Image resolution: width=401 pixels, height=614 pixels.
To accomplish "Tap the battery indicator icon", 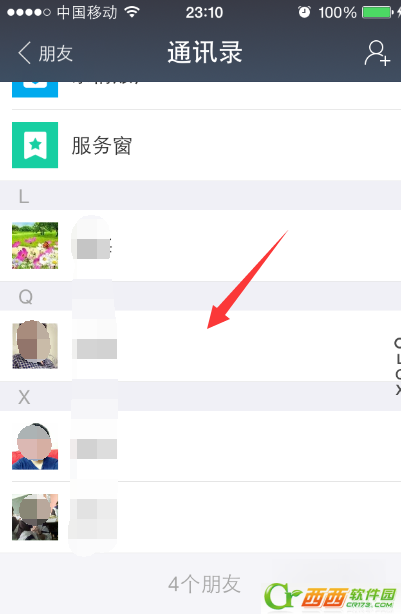I will [378, 13].
